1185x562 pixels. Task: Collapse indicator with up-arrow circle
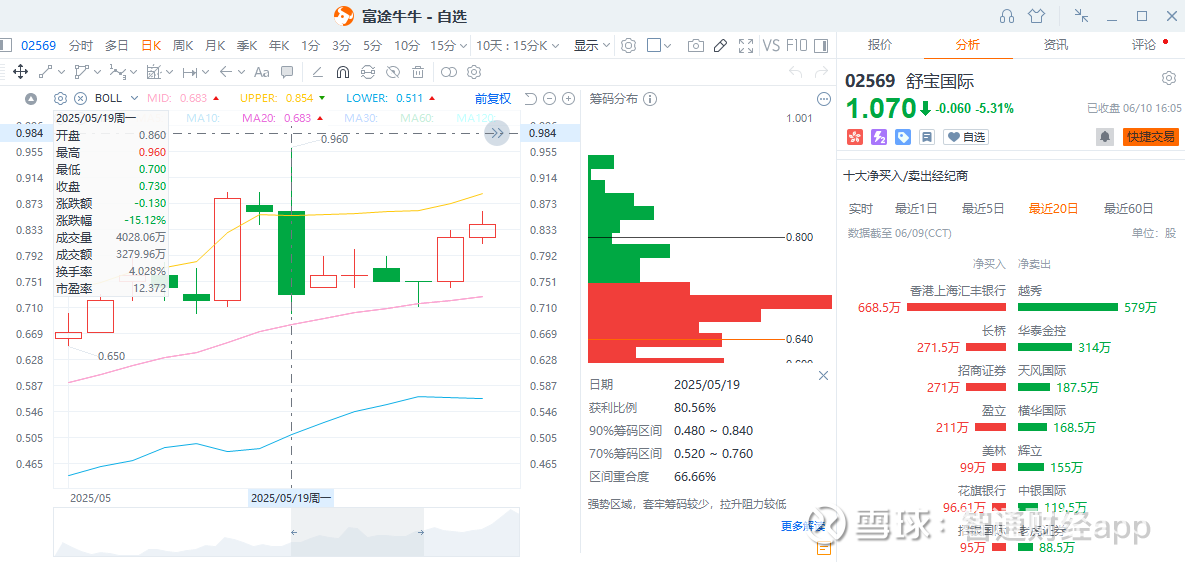(x=31, y=98)
